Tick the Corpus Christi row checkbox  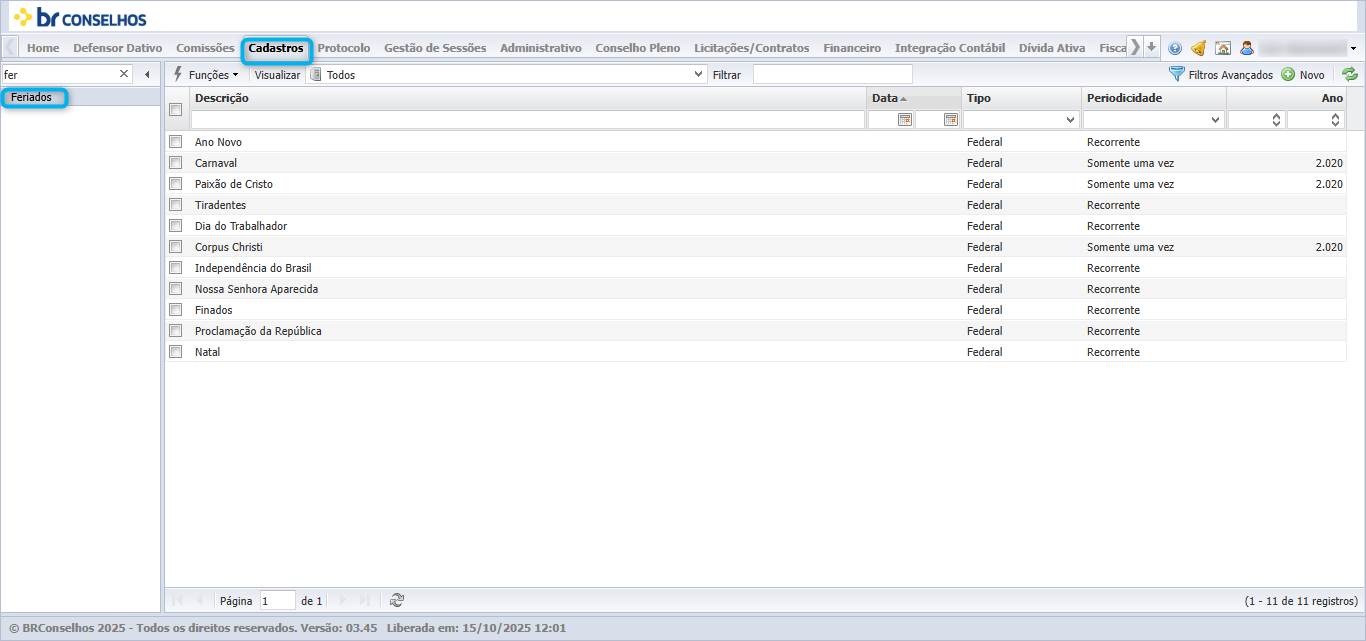click(176, 247)
